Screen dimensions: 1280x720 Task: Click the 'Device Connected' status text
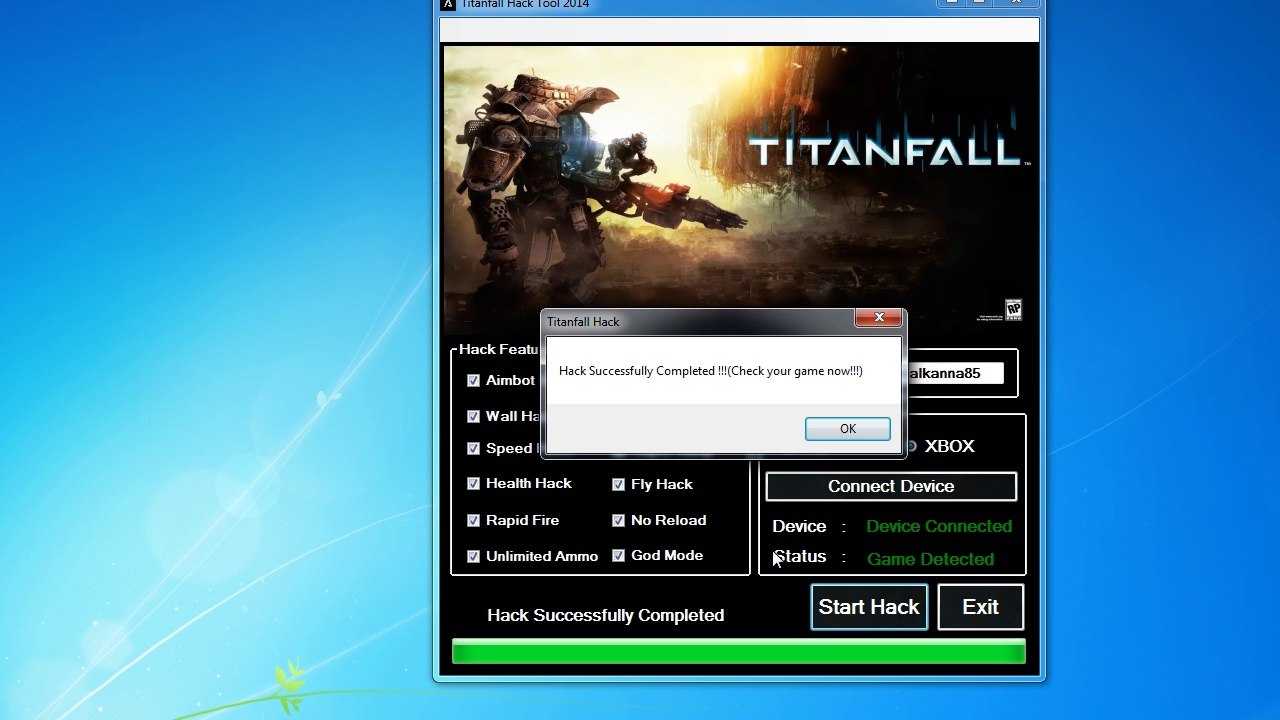pos(939,526)
